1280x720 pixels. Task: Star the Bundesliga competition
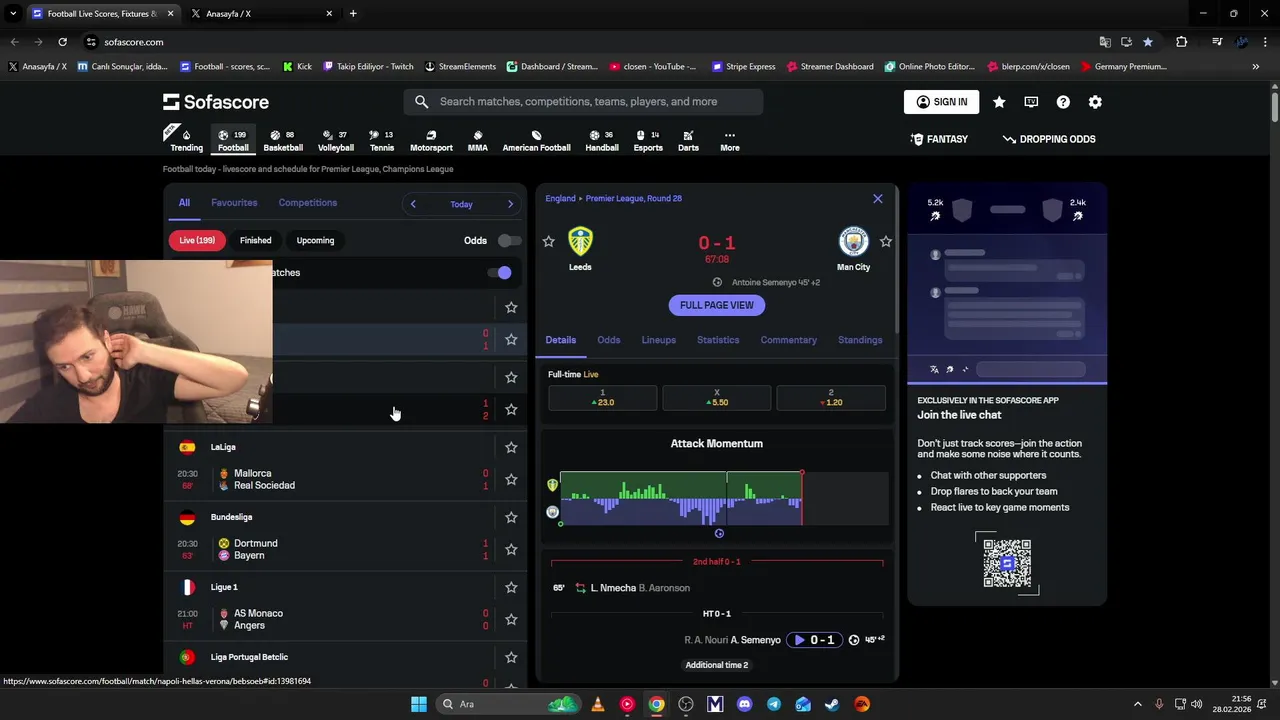(511, 517)
